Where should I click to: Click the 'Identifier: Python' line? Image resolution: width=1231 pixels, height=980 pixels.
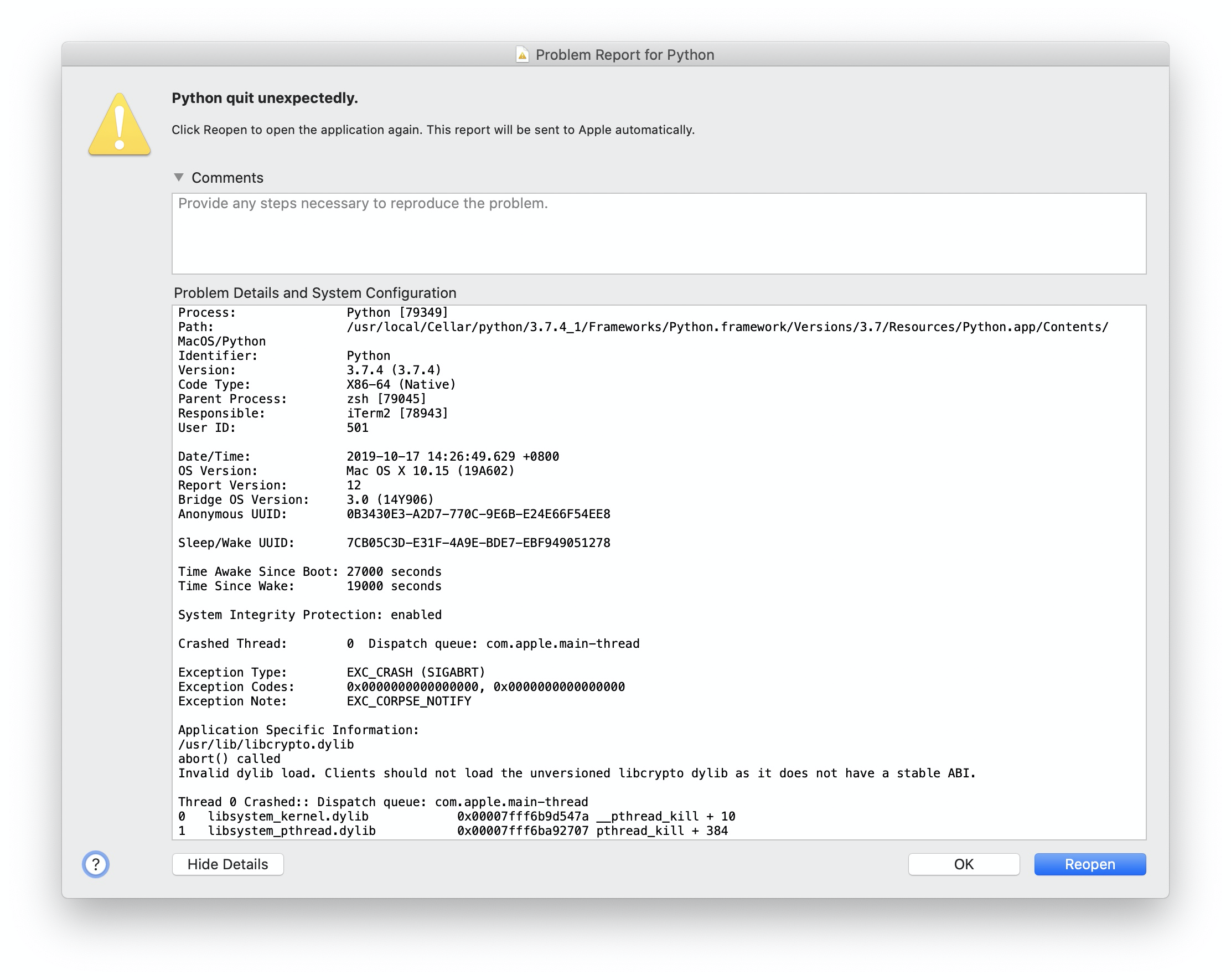click(x=284, y=356)
